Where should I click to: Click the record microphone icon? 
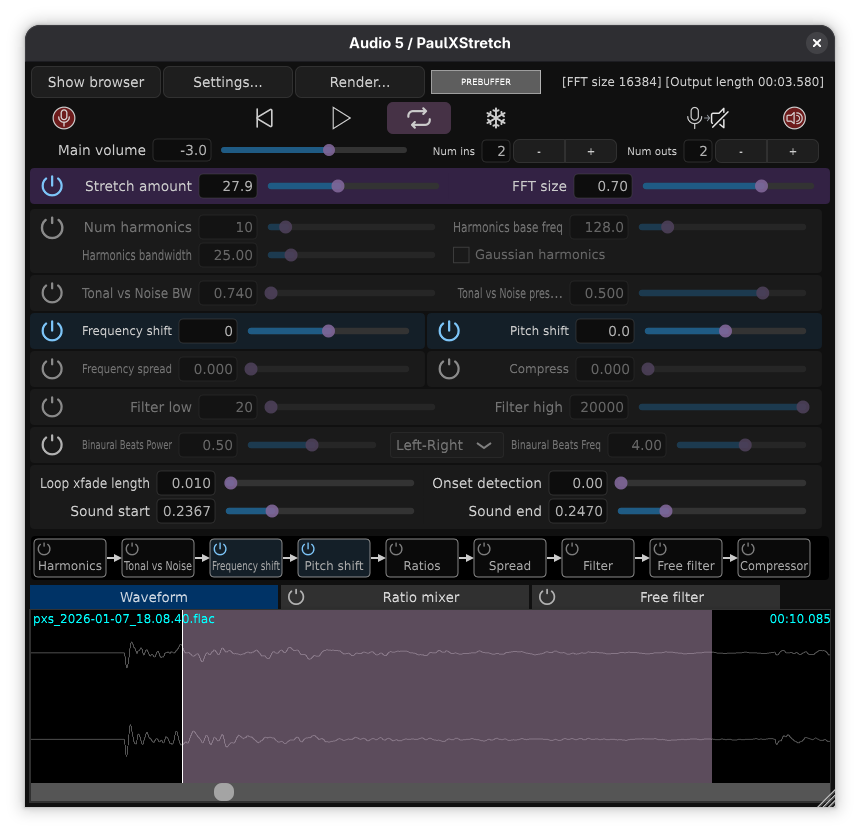(64, 118)
